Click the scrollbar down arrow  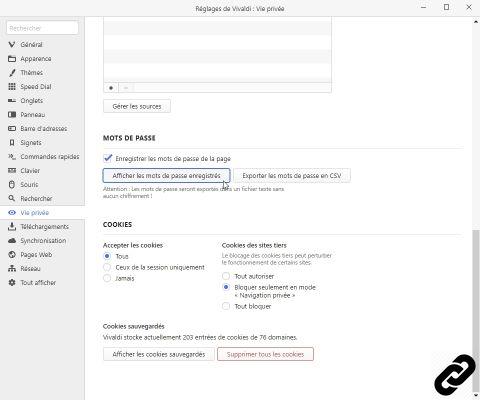[x=476, y=395]
